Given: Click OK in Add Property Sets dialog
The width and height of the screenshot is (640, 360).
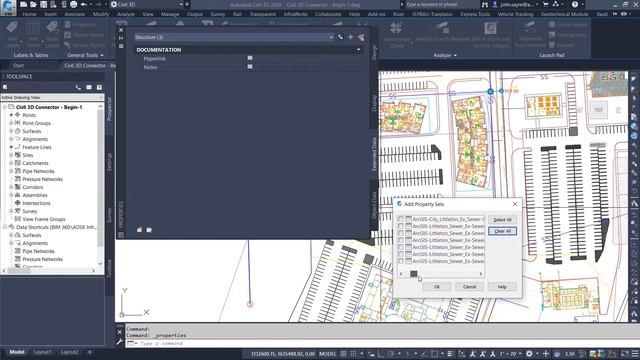Looking at the screenshot, I should pyautogui.click(x=437, y=287).
